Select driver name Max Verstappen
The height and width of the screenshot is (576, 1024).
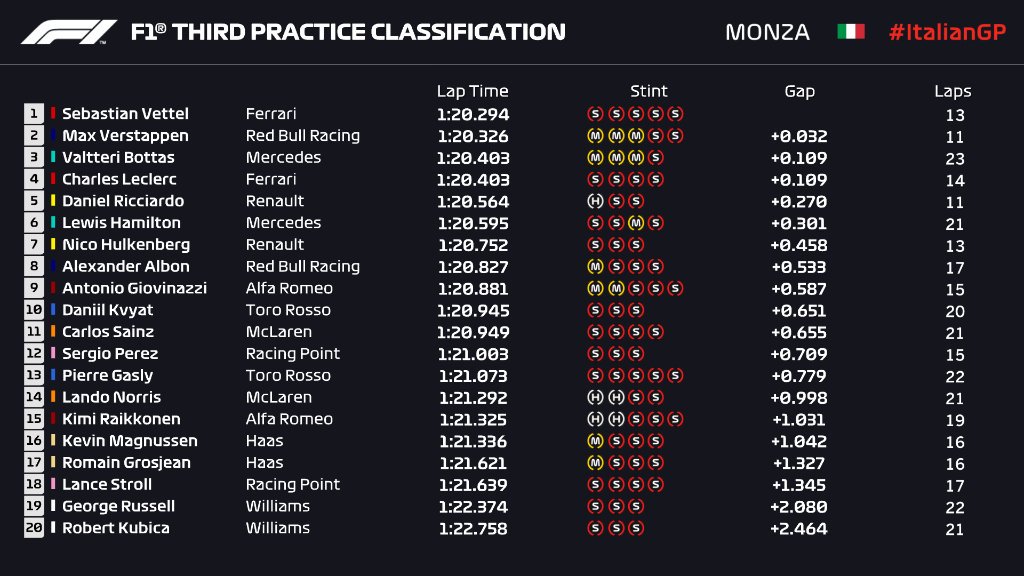tap(125, 136)
